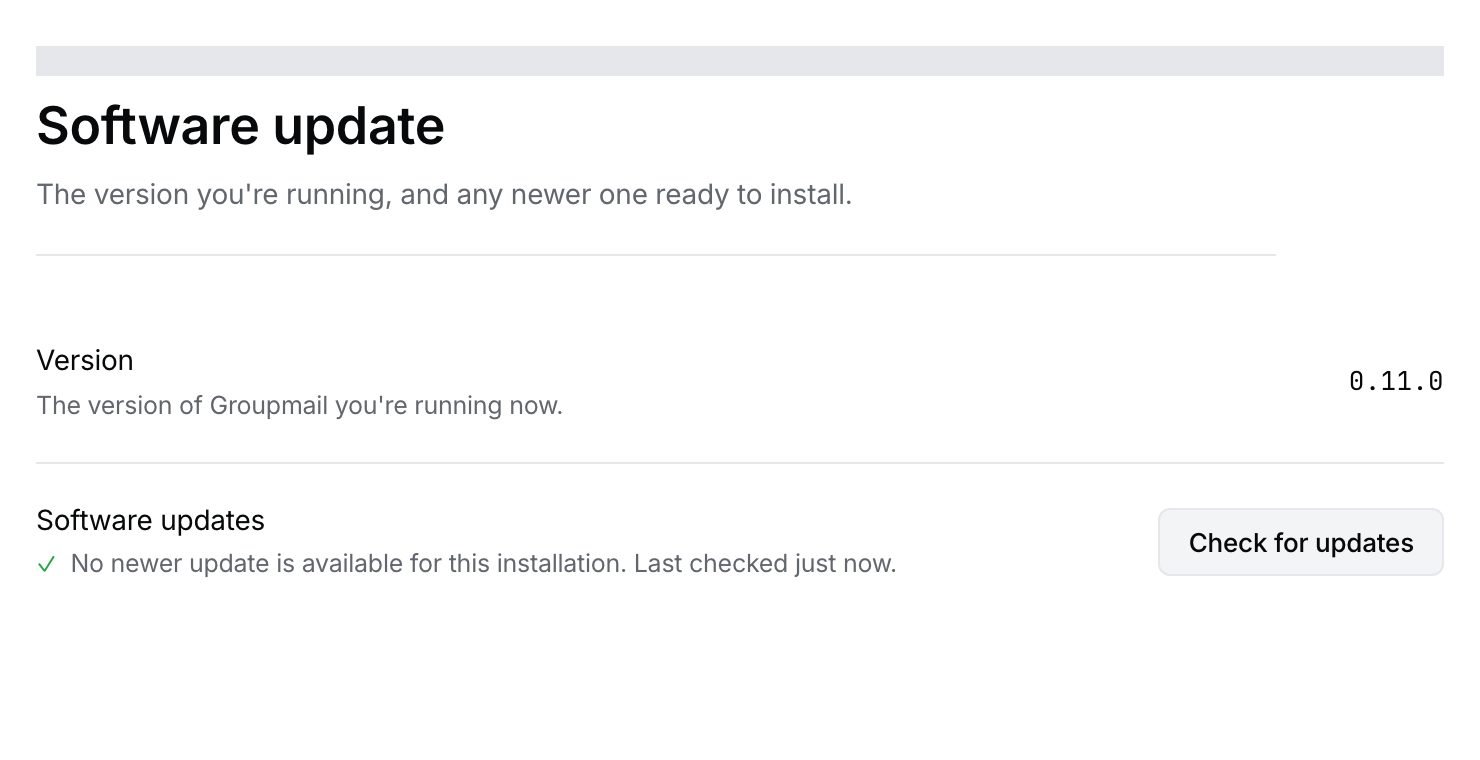Select the version number 0.11.0
The image size is (1480, 760).
tap(1395, 381)
